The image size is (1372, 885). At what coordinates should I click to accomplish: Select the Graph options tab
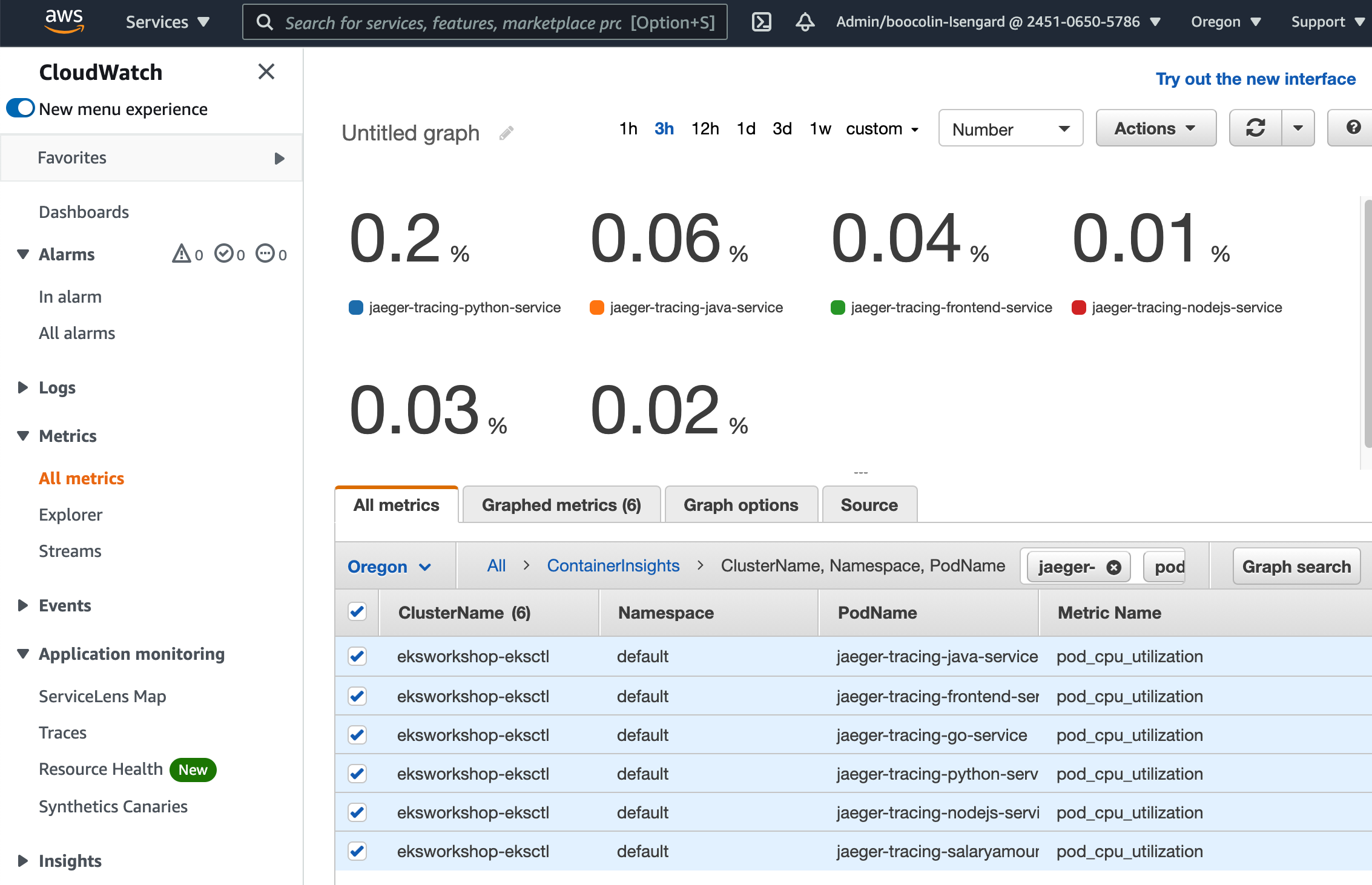(x=741, y=504)
